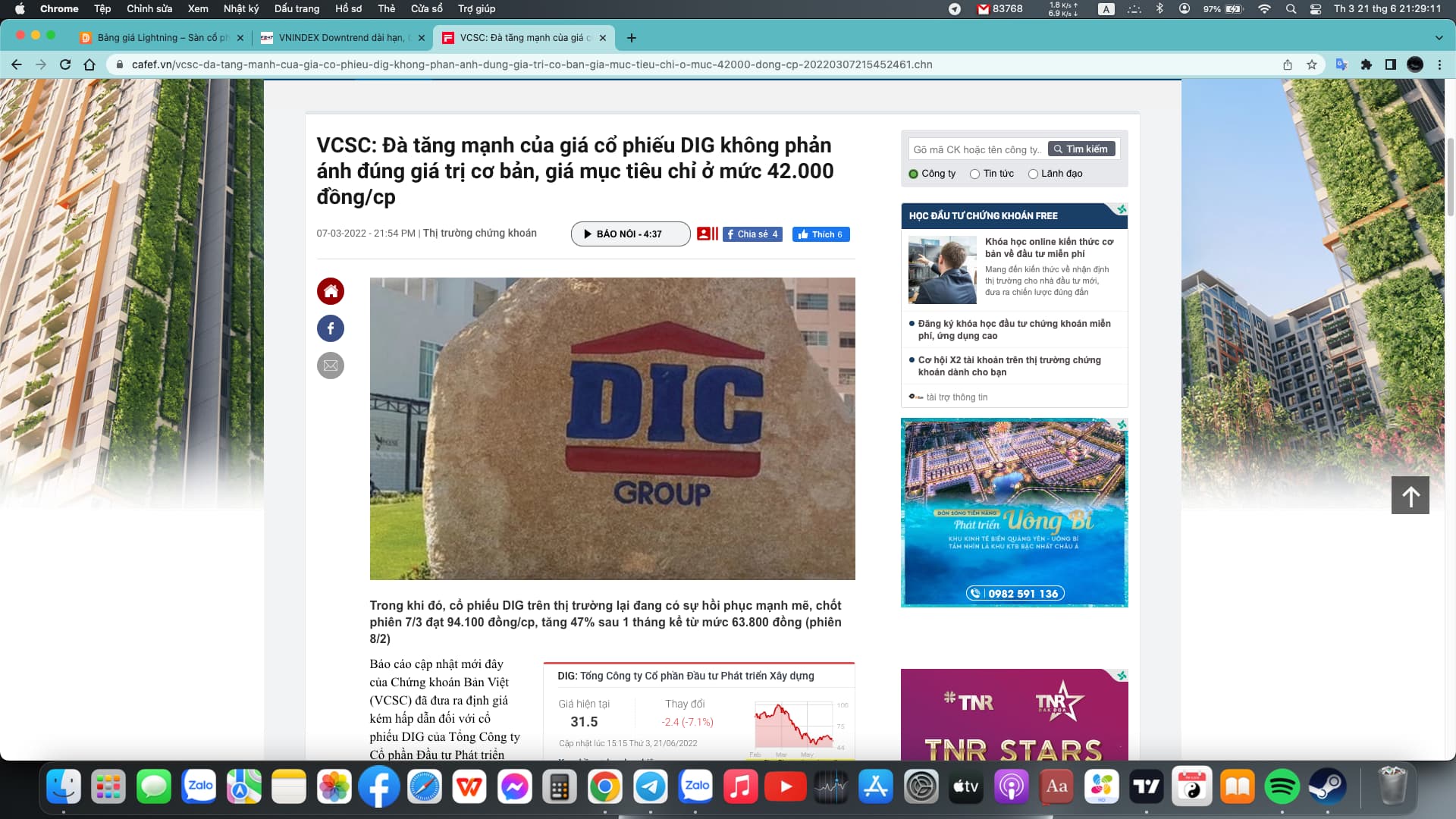The width and height of the screenshot is (1456, 819).
Task: Expand the tab search chevron in Chrome
Action: coord(1439,38)
